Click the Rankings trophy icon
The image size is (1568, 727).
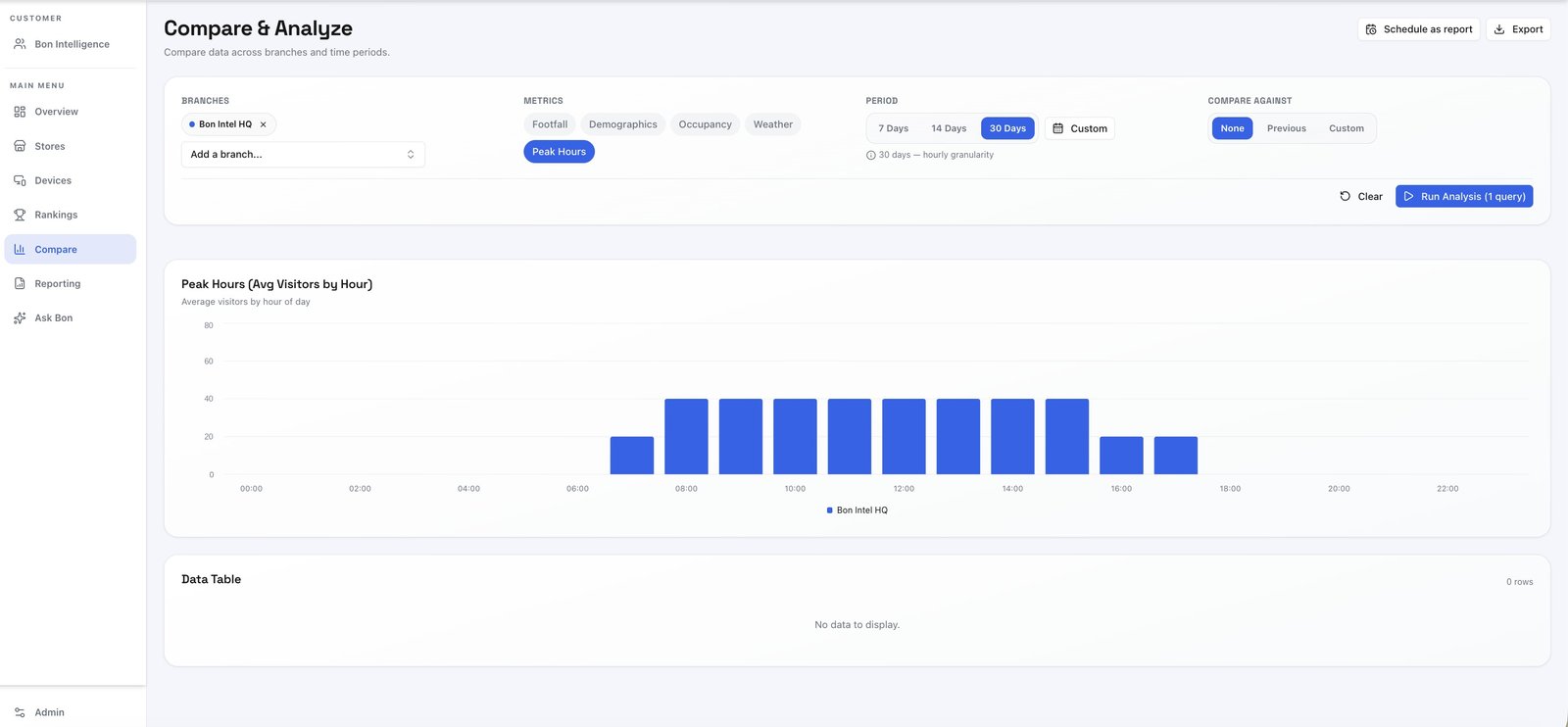(x=20, y=215)
